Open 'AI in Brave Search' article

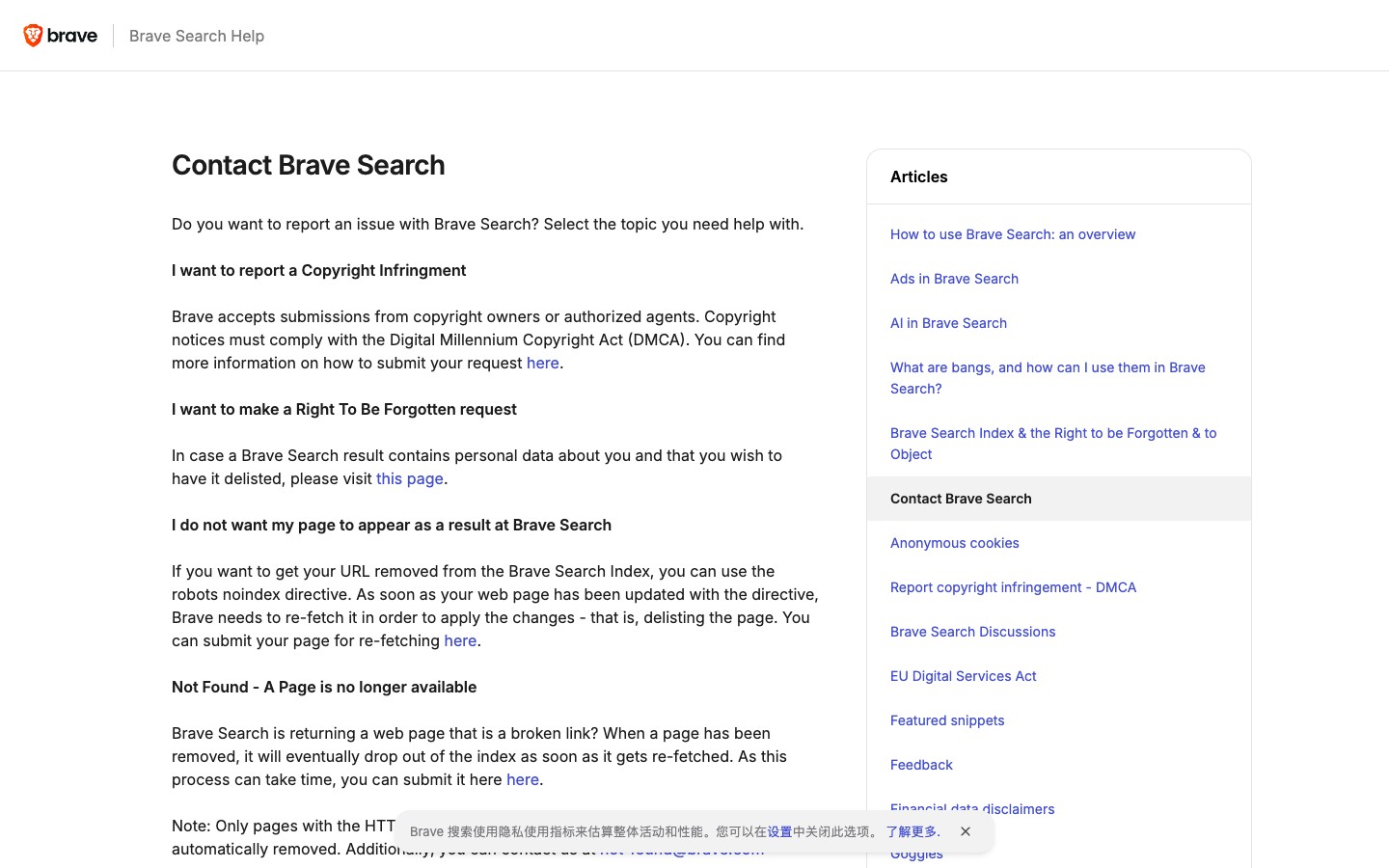click(948, 323)
